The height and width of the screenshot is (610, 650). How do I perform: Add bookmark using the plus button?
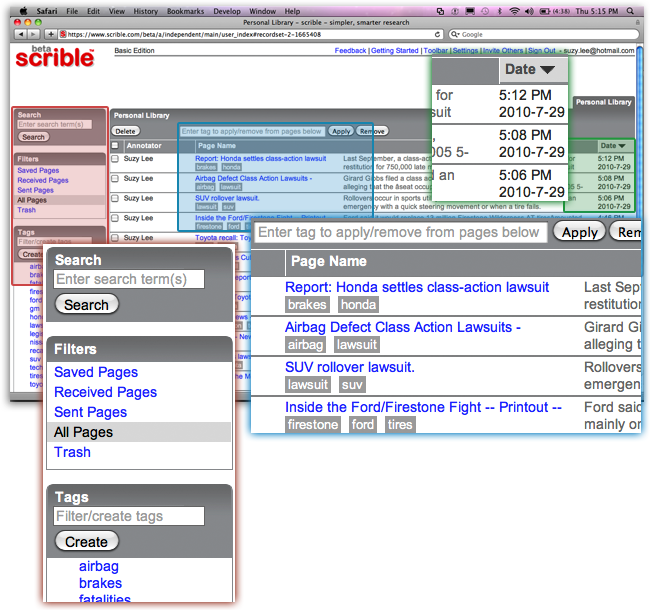51,34
